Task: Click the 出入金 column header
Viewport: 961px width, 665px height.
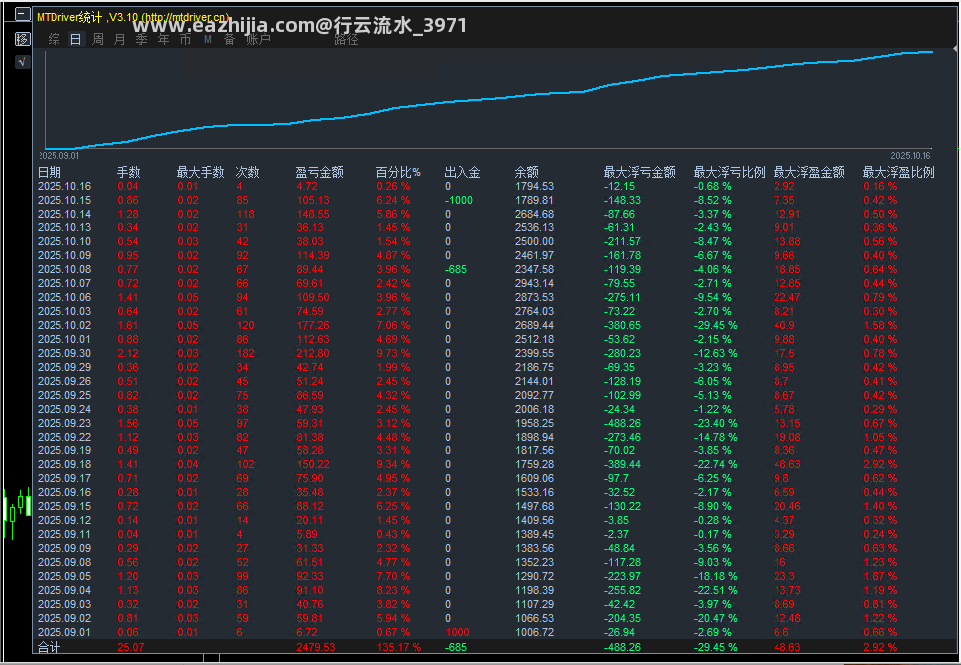Action: click(462, 172)
